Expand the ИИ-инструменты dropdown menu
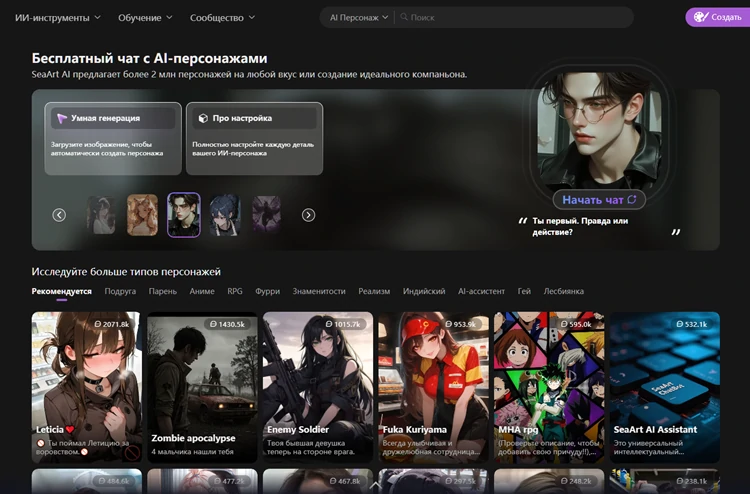This screenshot has width=750, height=494. (57, 18)
